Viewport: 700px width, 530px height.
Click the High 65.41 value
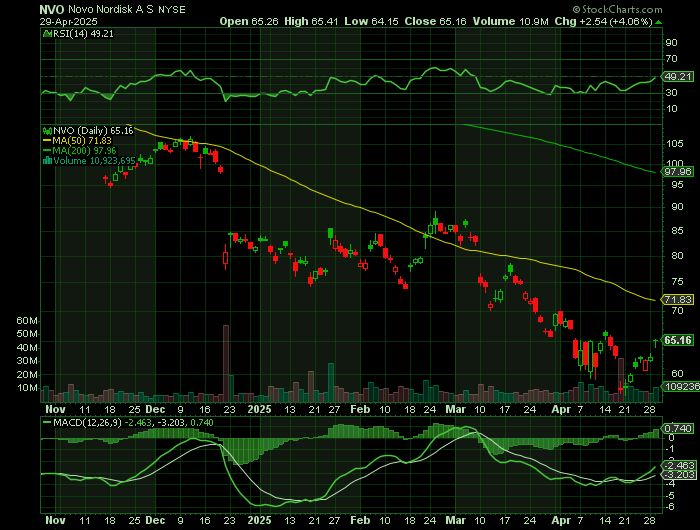click(x=311, y=21)
